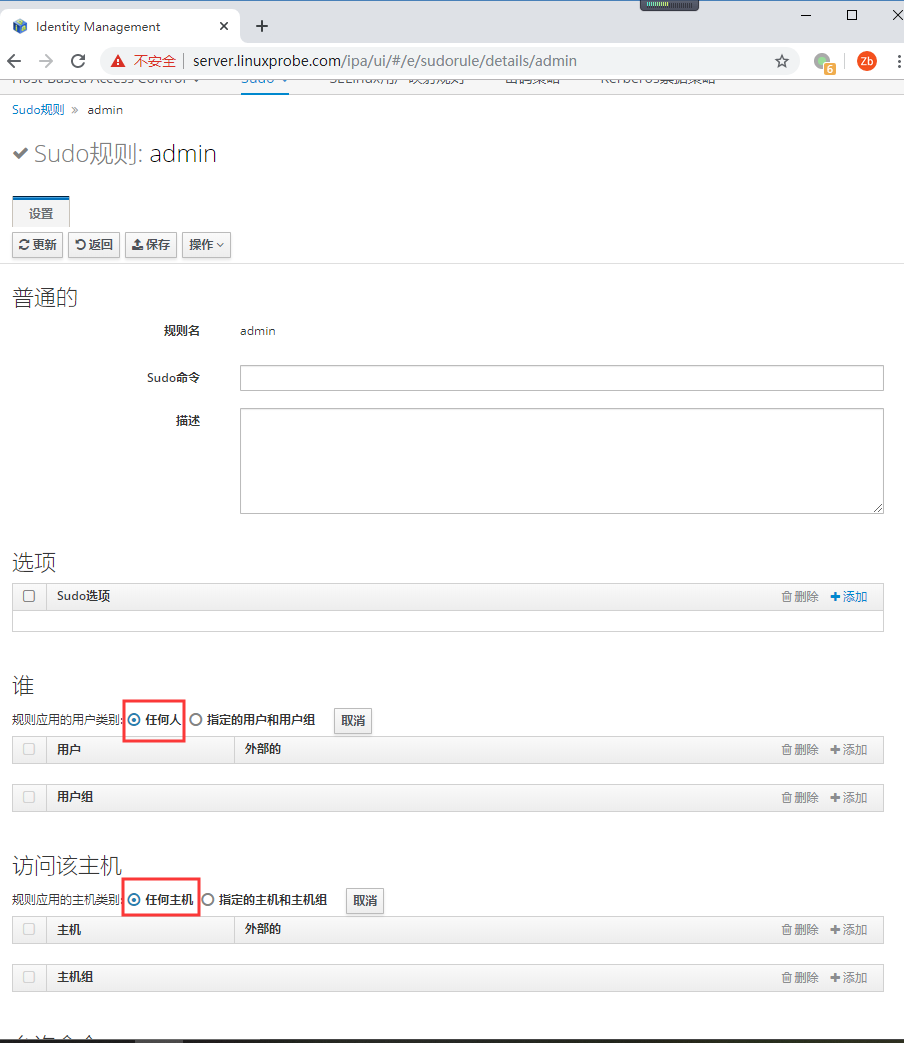Click 添加 in the 主机组 table
904x1043 pixels.
(849, 978)
